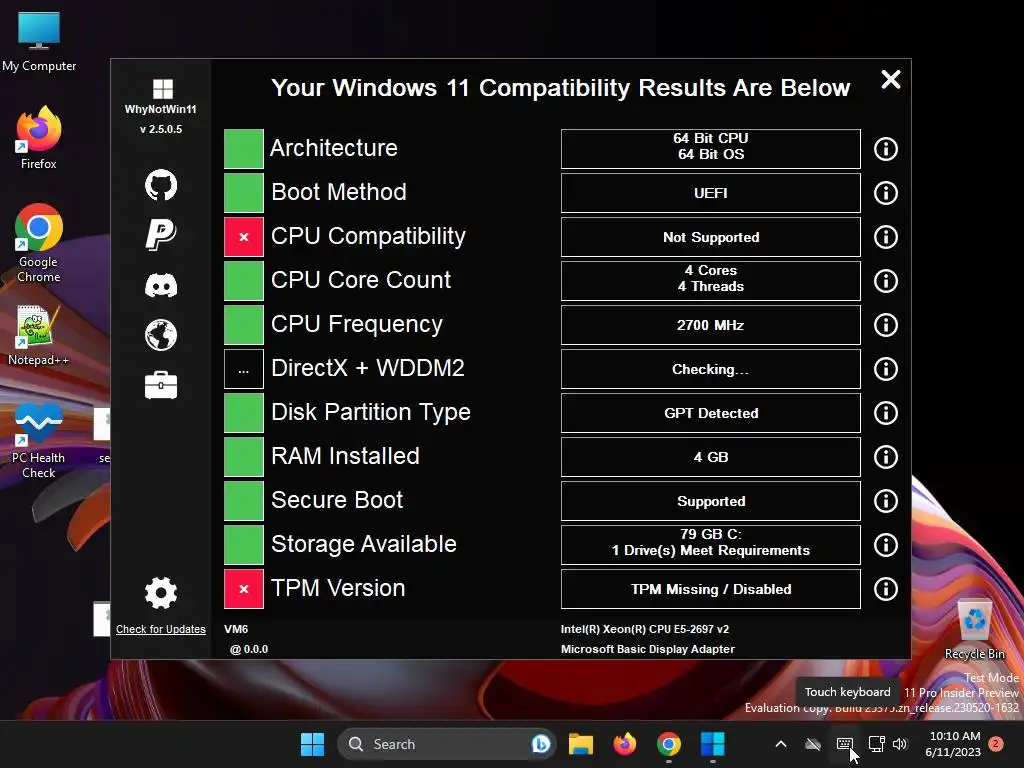Open the GitHub icon in WhyNotWin11 sidebar

pyautogui.click(x=161, y=185)
